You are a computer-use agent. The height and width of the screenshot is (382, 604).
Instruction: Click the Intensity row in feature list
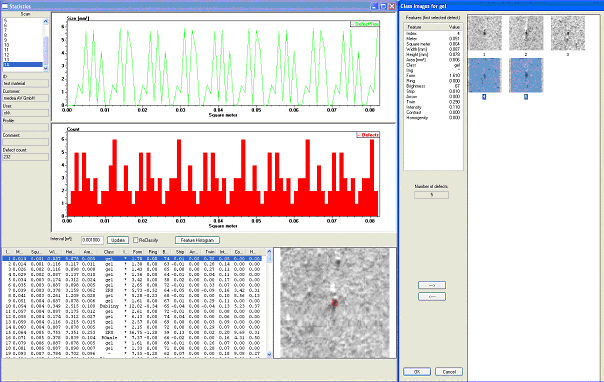coord(433,107)
